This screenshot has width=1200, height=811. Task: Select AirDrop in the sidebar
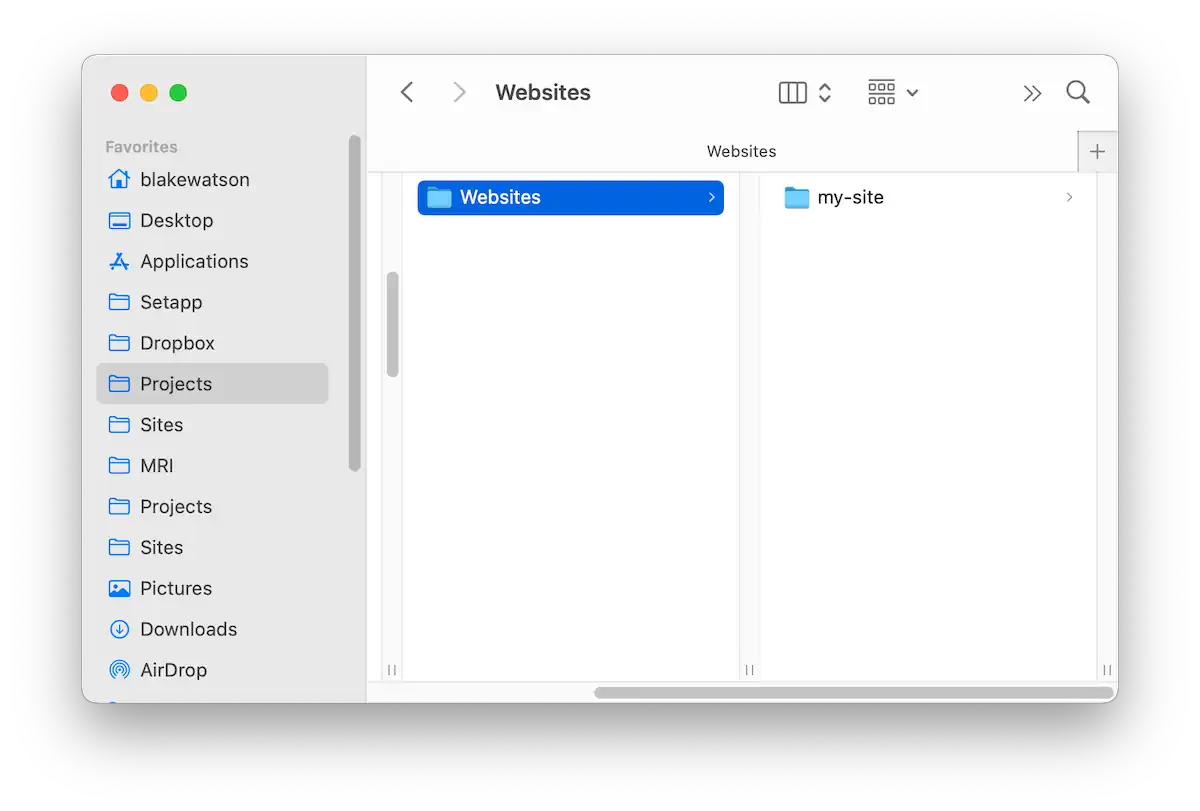pyautogui.click(x=174, y=670)
